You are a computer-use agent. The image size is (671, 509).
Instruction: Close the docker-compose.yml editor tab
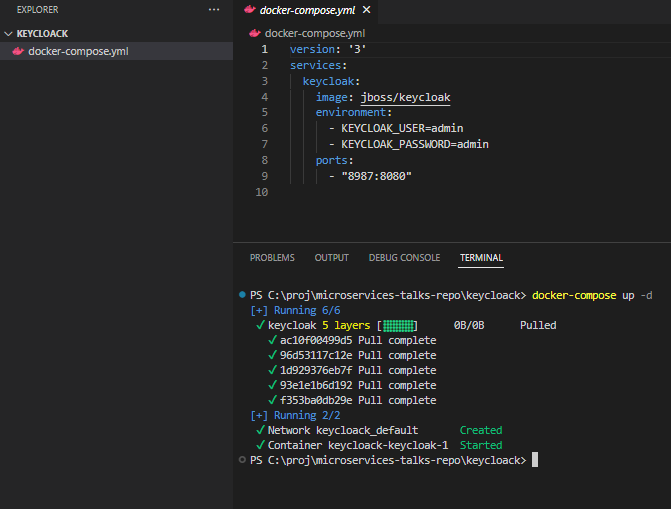(367, 10)
